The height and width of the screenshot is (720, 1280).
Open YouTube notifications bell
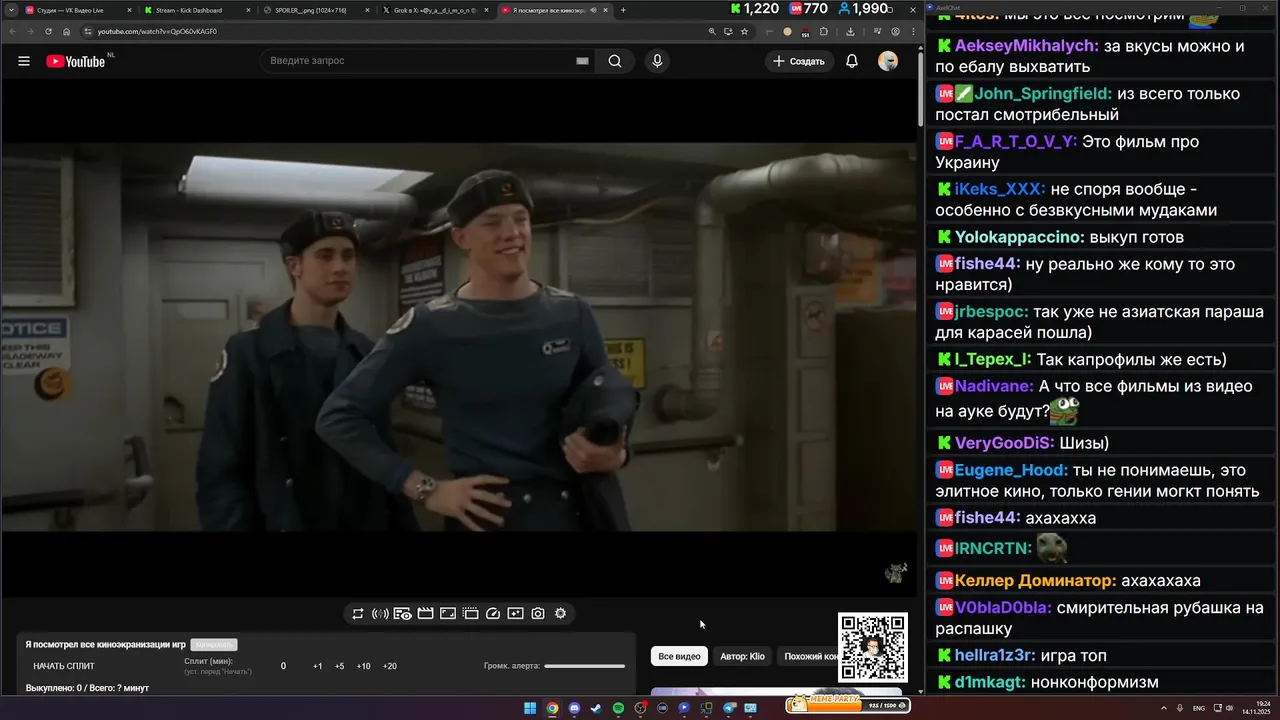coord(852,61)
